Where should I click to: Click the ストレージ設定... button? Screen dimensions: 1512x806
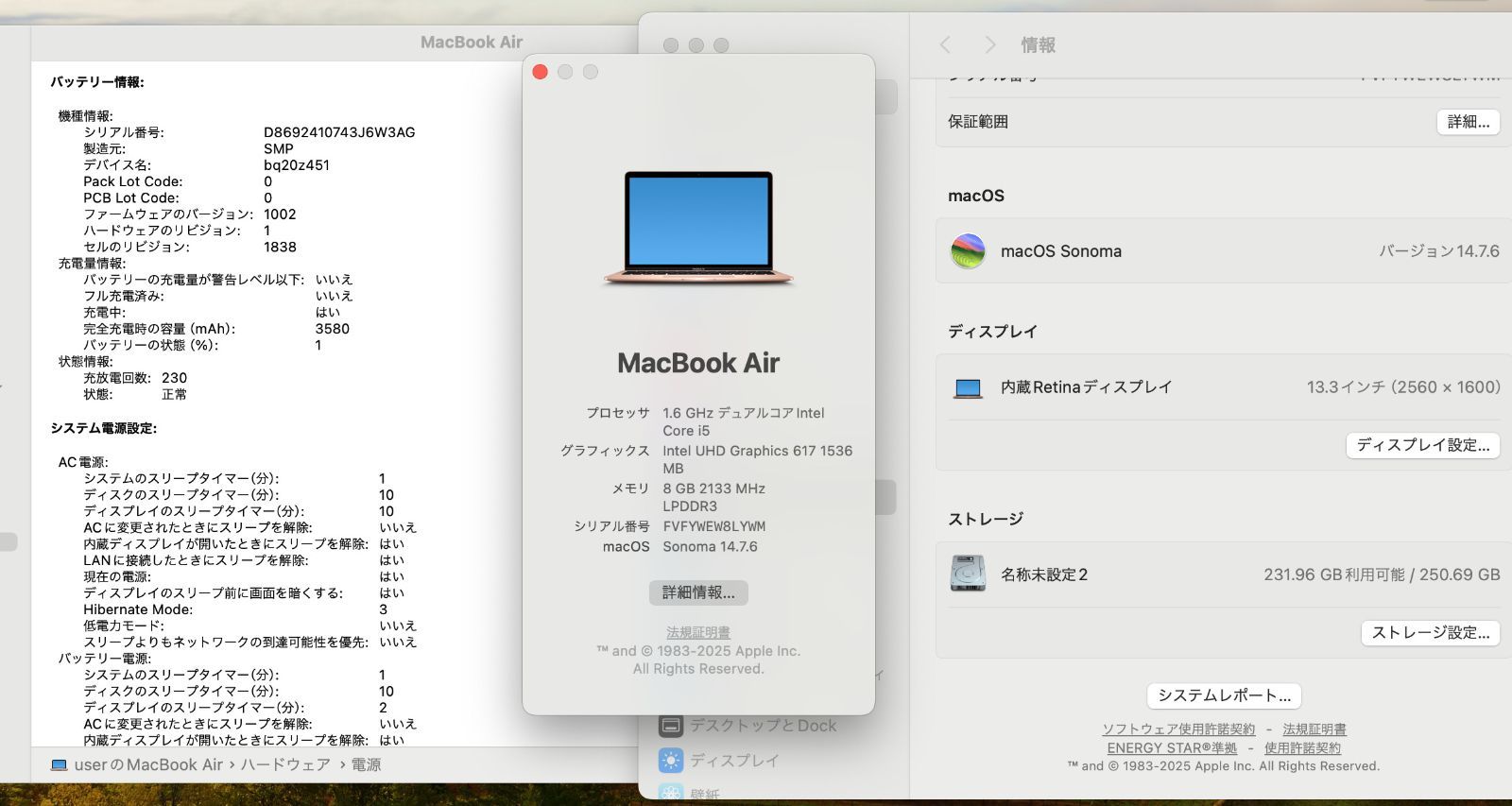1430,633
